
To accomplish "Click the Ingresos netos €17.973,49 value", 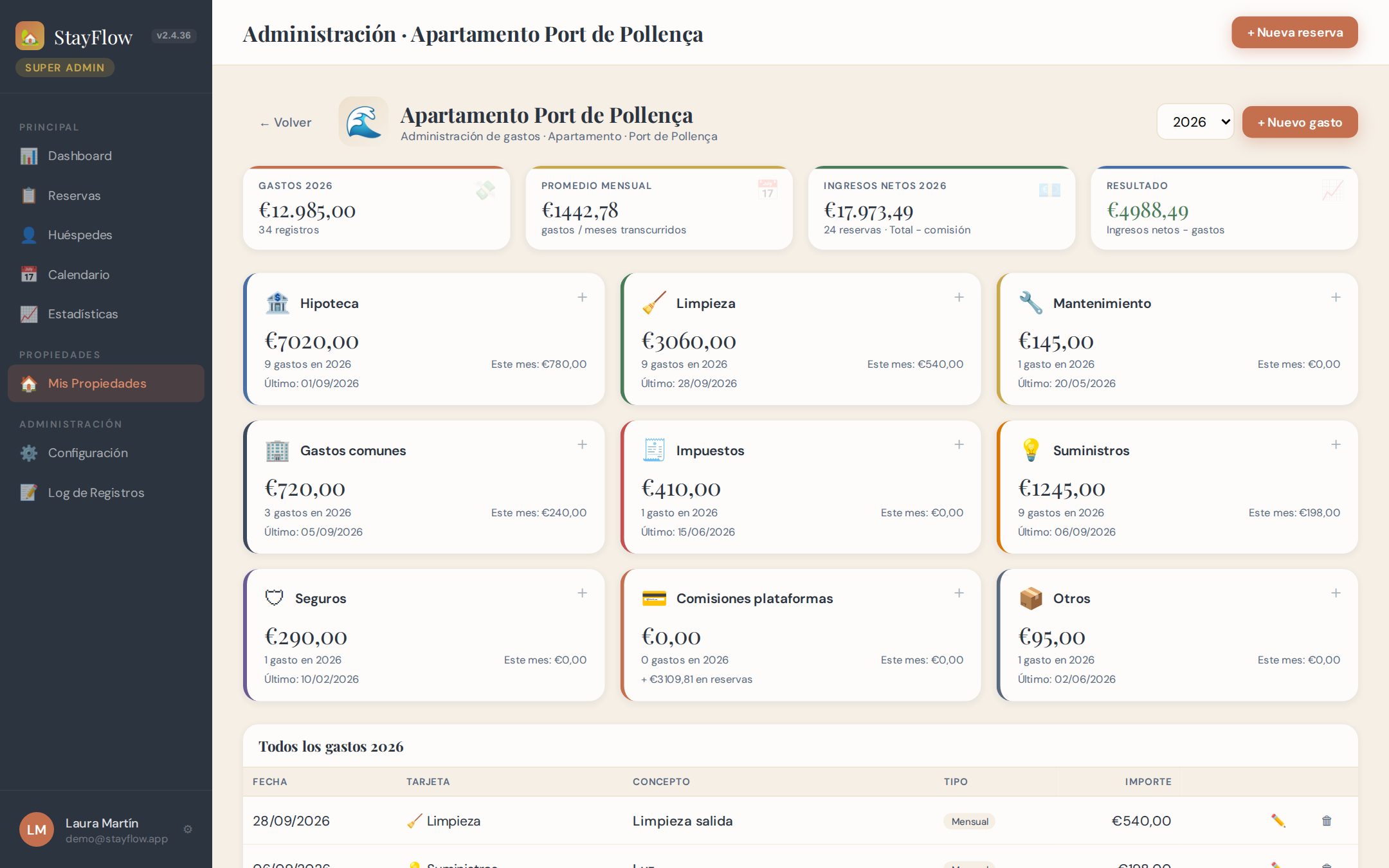I will (868, 210).
